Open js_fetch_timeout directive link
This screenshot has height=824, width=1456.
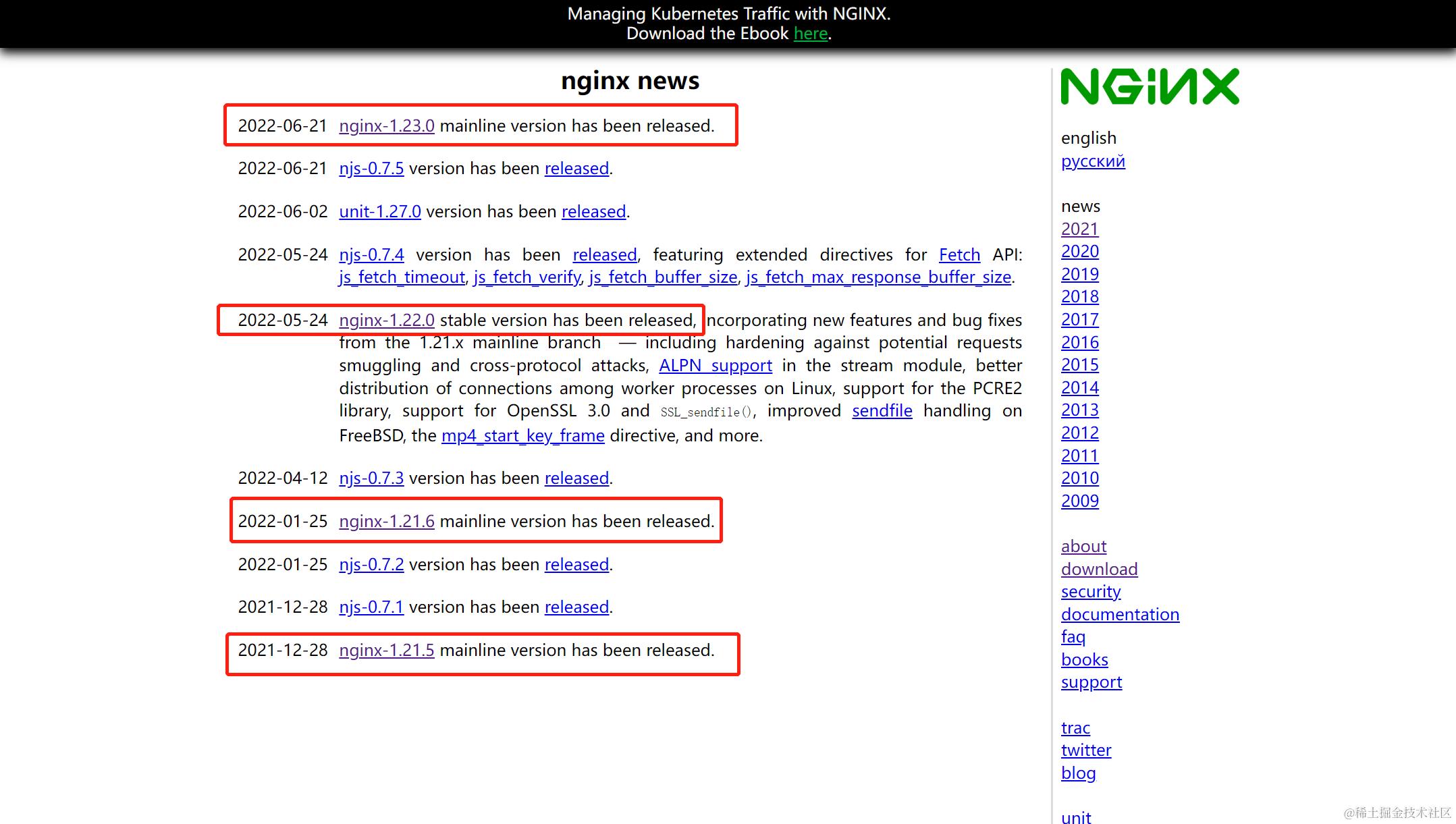[402, 277]
